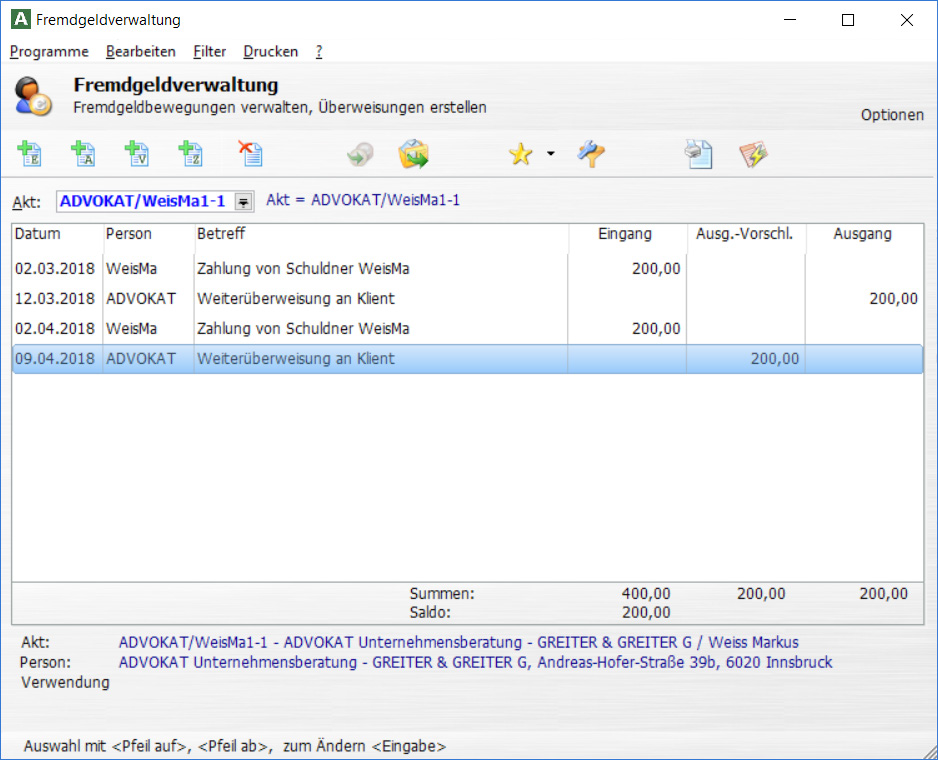
Task: Click Ausg.-Vorschl. amount 200,00 in 09.04.2018 row
Action: pos(775,358)
